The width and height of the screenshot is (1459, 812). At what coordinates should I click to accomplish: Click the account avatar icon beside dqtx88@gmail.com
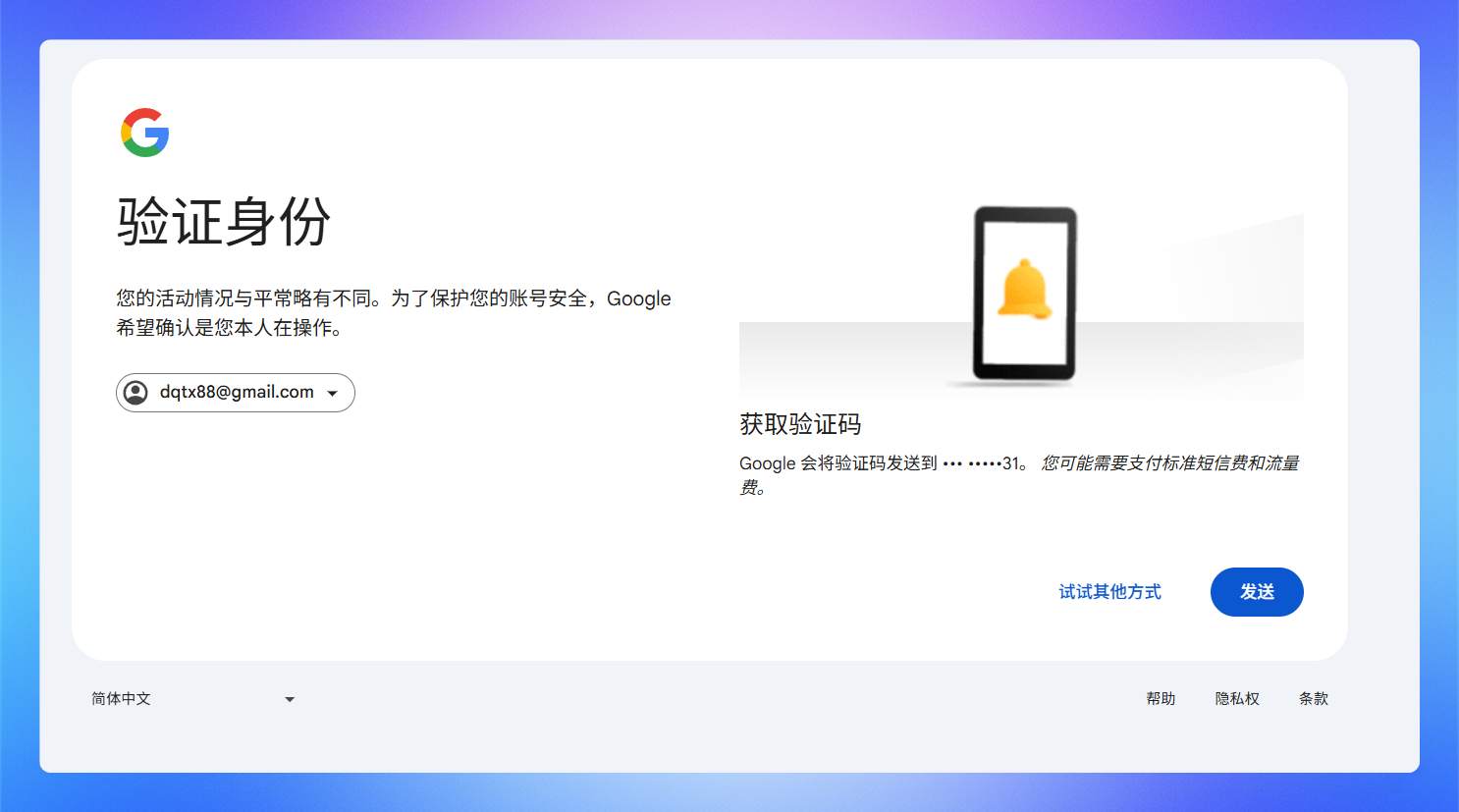tap(135, 393)
